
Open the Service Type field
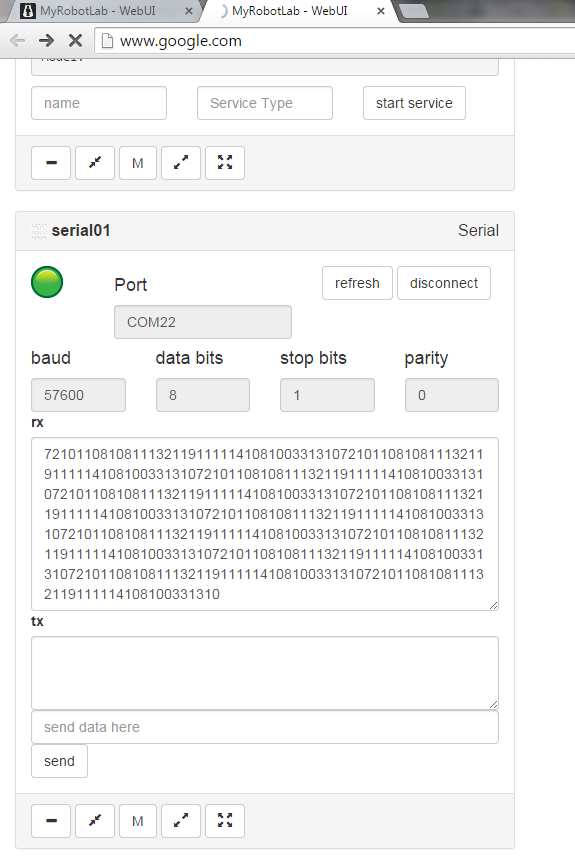265,103
